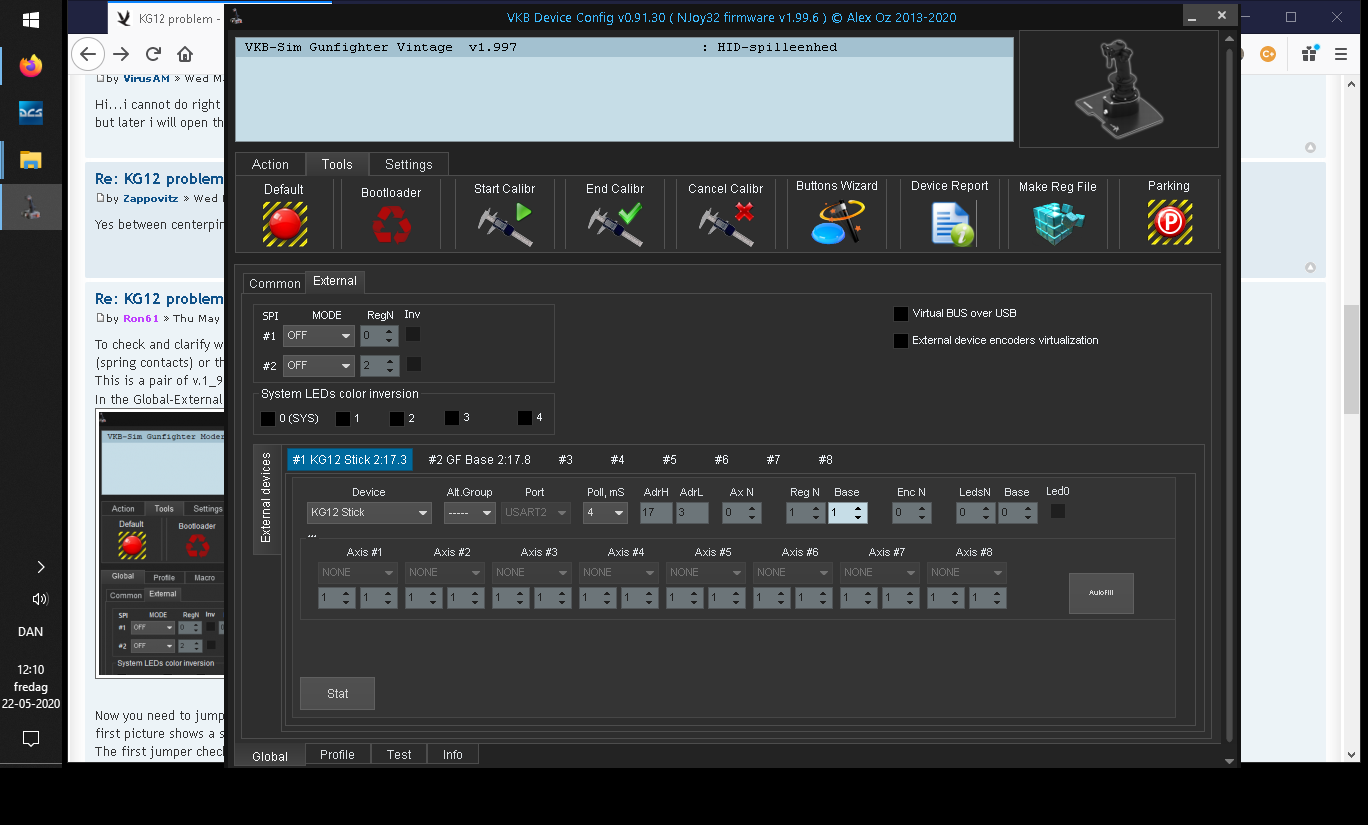1368x825 pixels.
Task: Open the Poll, mS dropdown
Action: click(x=605, y=513)
